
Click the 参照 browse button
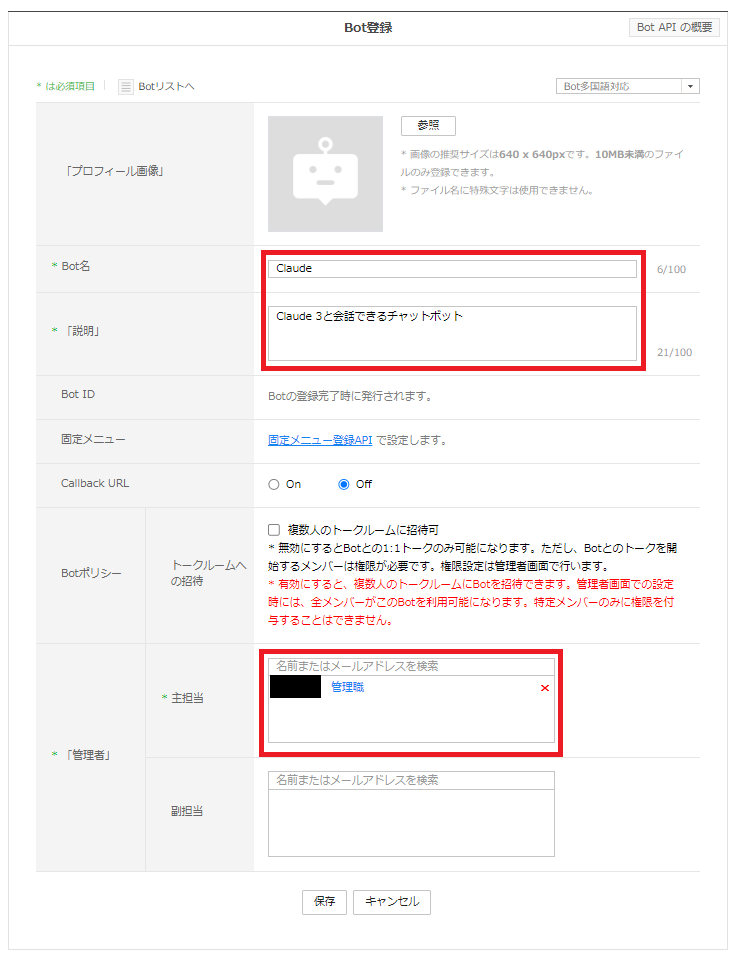click(428, 125)
